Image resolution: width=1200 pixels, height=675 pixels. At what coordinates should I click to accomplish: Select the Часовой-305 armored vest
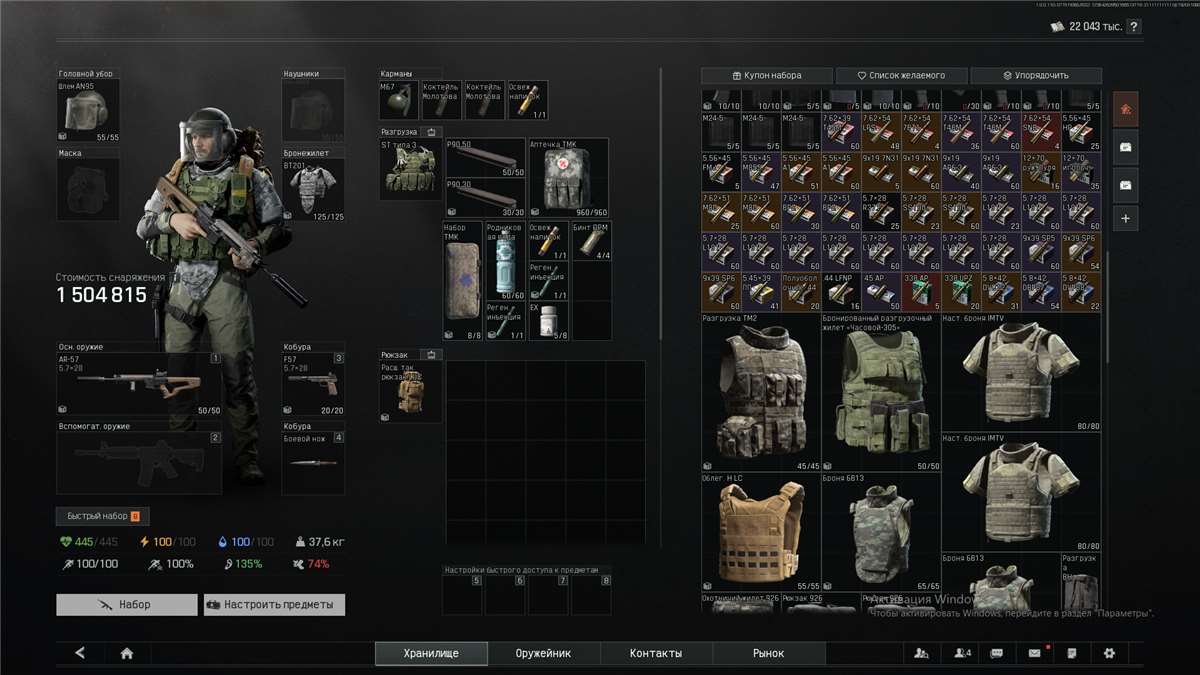click(x=881, y=392)
